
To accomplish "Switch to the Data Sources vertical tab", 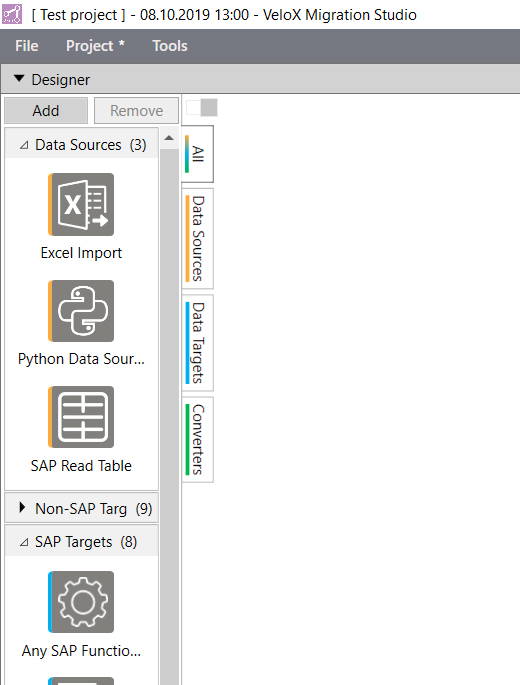I will (198, 239).
